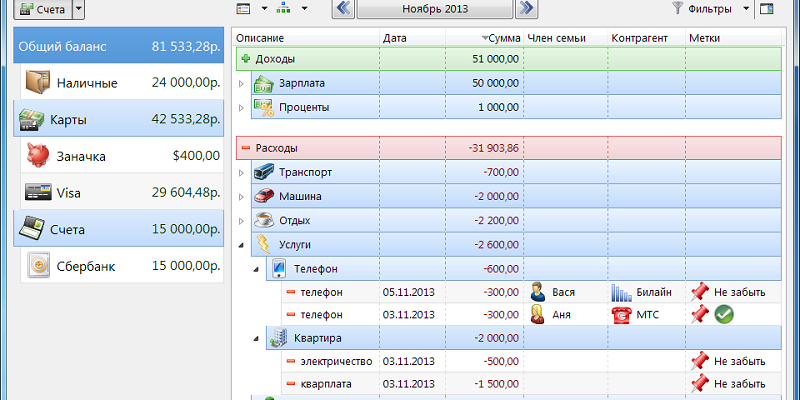Click the red МТС telephone icon

point(621,314)
